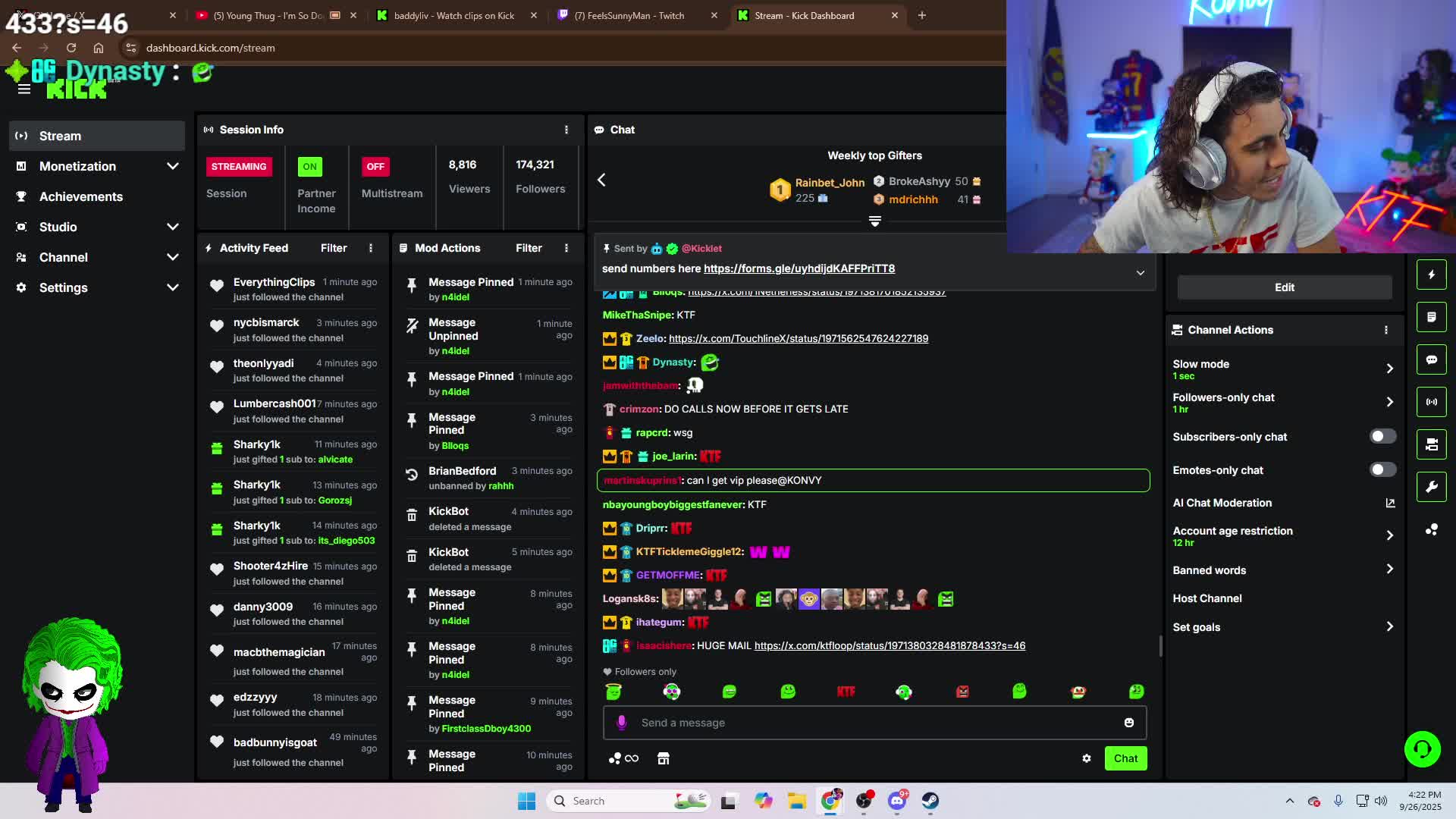This screenshot has height=819, width=1456.
Task: Open the pinned forms.gle link
Action: tap(799, 268)
